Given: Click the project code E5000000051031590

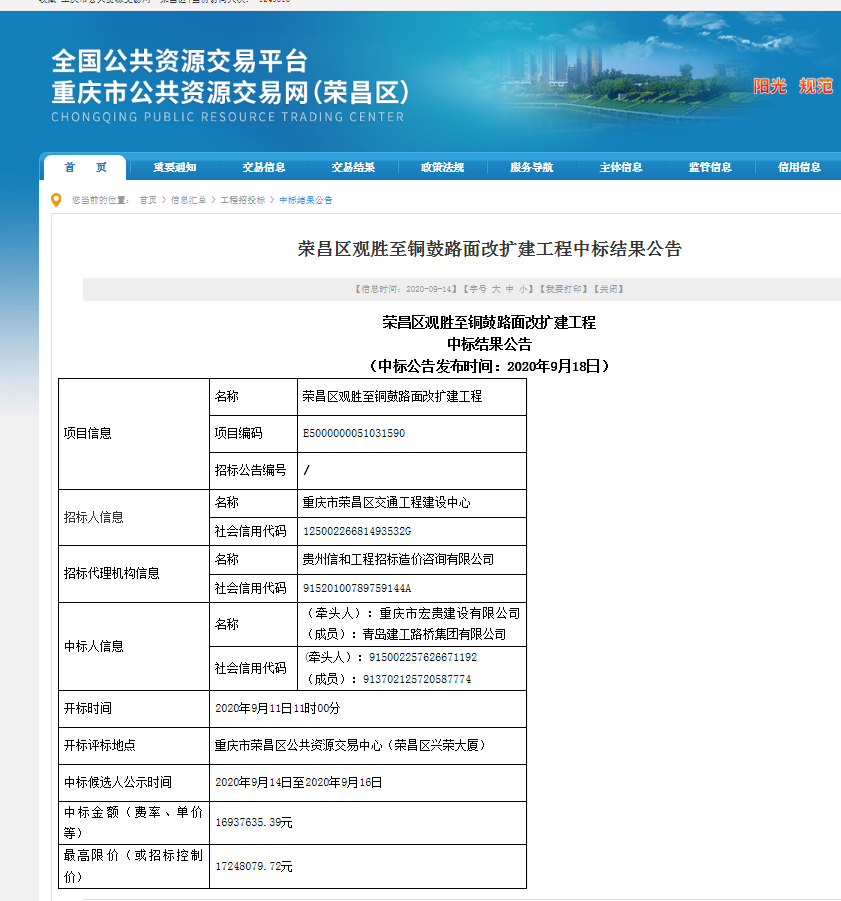Looking at the screenshot, I should click(354, 433).
